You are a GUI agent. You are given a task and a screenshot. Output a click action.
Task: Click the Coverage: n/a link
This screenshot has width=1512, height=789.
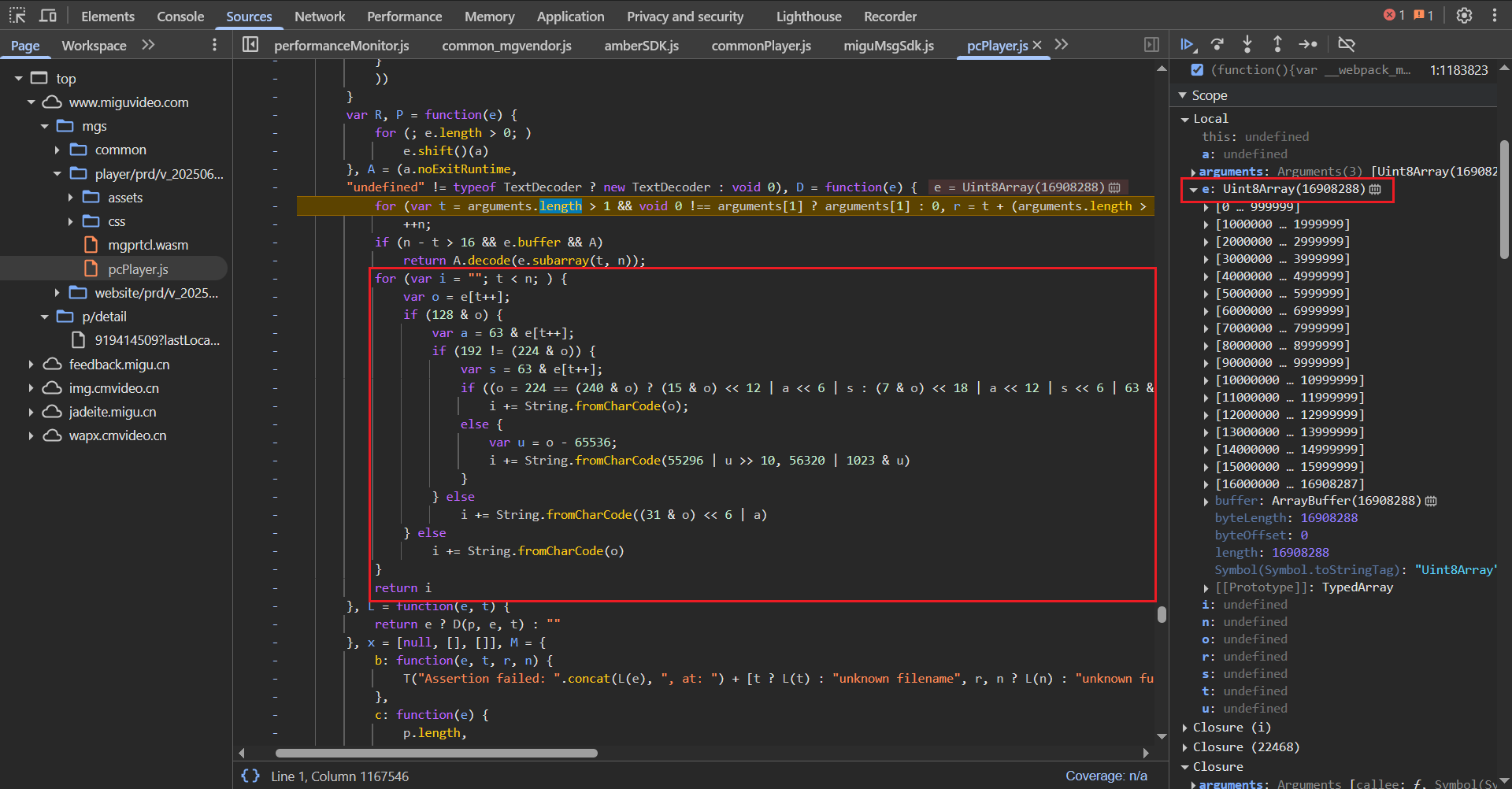(x=1106, y=776)
